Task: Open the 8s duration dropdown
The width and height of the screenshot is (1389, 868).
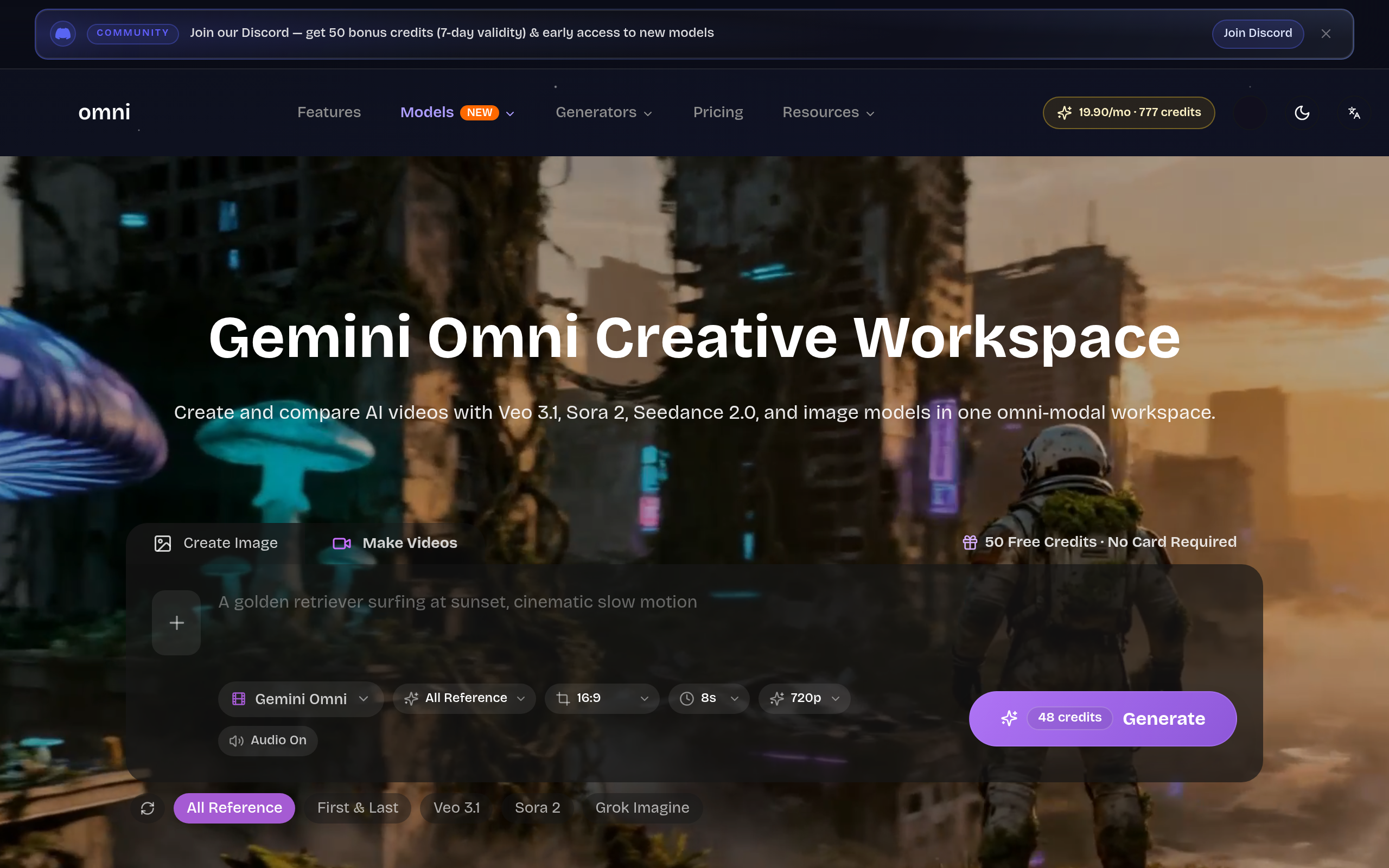Action: pyautogui.click(x=709, y=698)
